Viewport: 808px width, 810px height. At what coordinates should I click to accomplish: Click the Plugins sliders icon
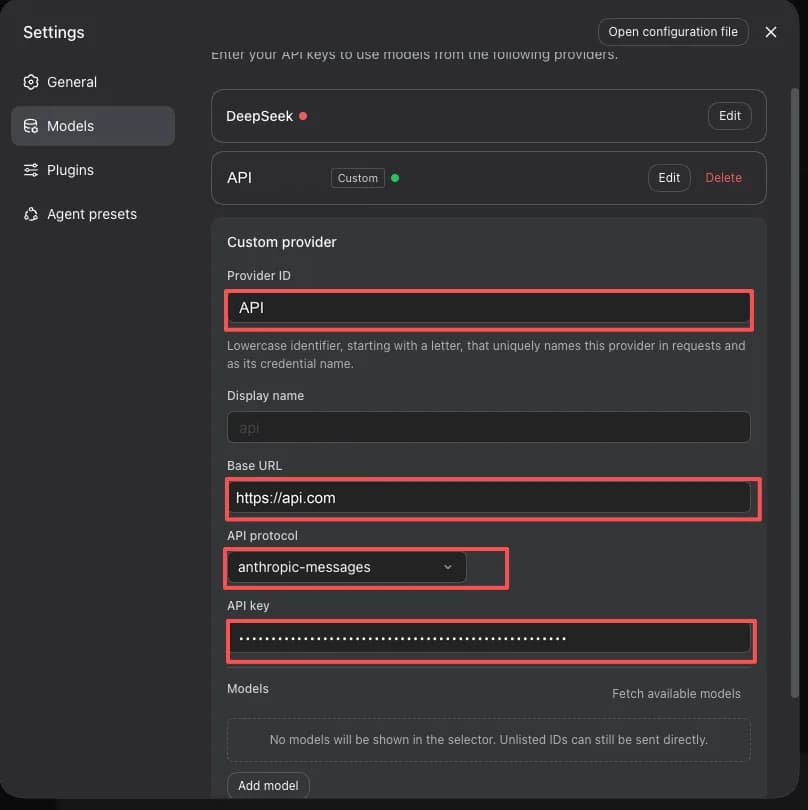pyautogui.click(x=31, y=170)
